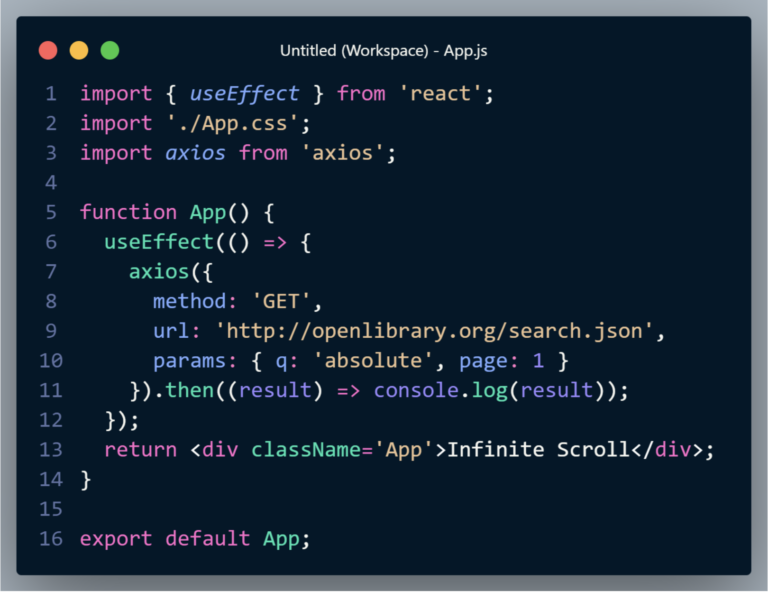Image resolution: width=768 pixels, height=592 pixels.
Task: Click line number 1 in the gutter
Action: 51,94
